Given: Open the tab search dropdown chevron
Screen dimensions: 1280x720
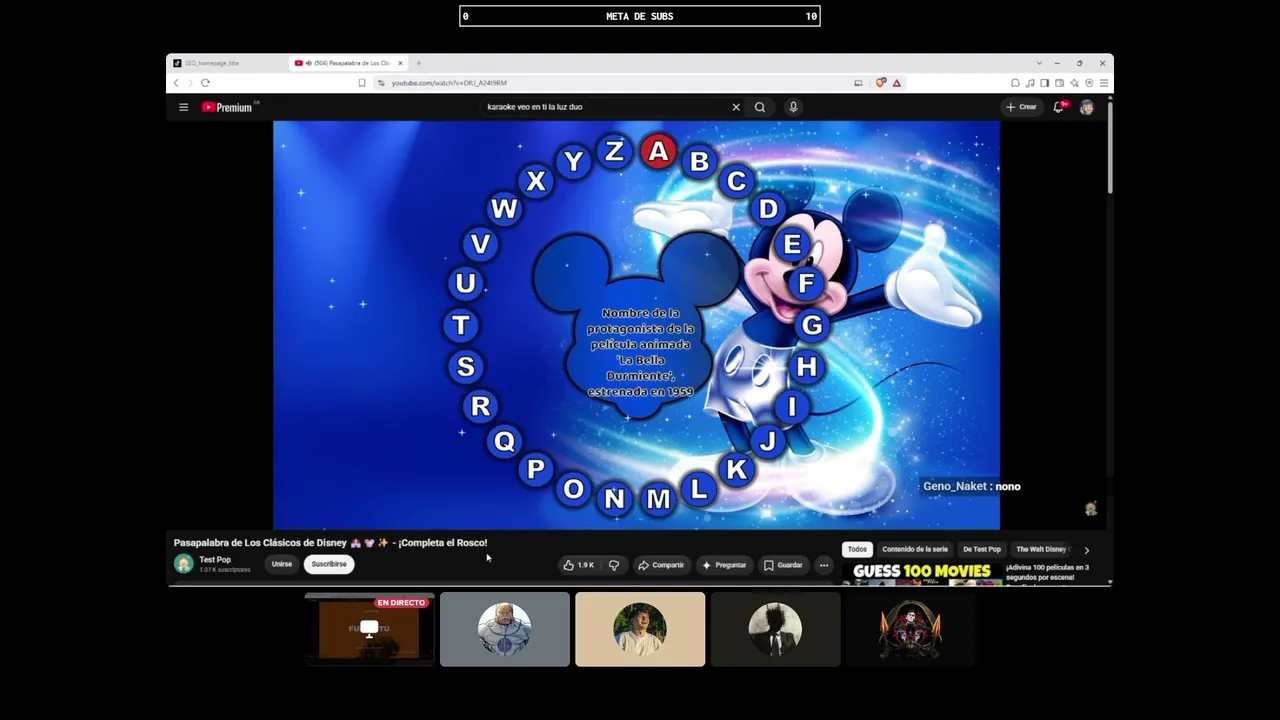Looking at the screenshot, I should click(x=1039, y=63).
